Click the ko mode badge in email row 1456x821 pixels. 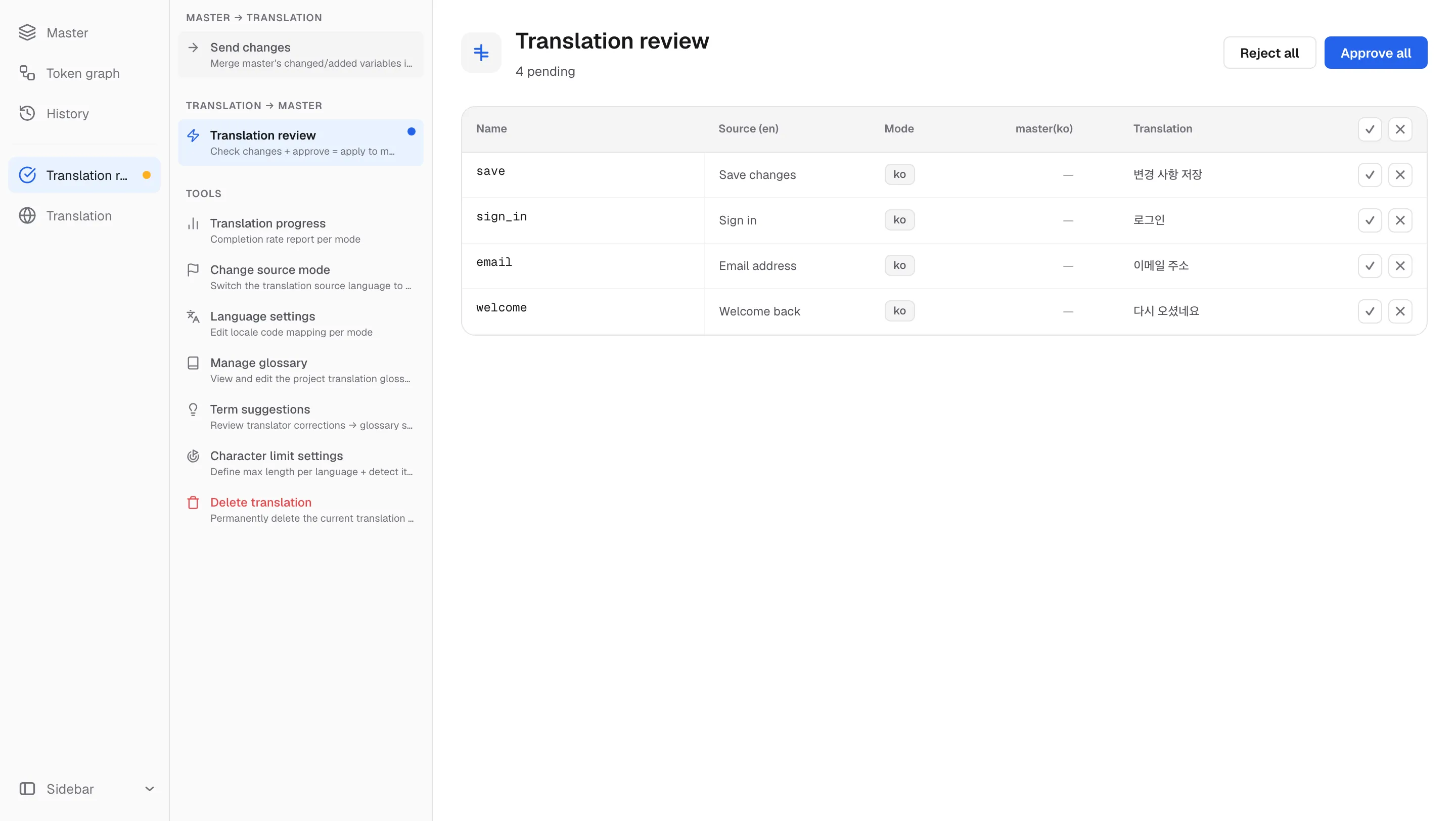coord(899,265)
